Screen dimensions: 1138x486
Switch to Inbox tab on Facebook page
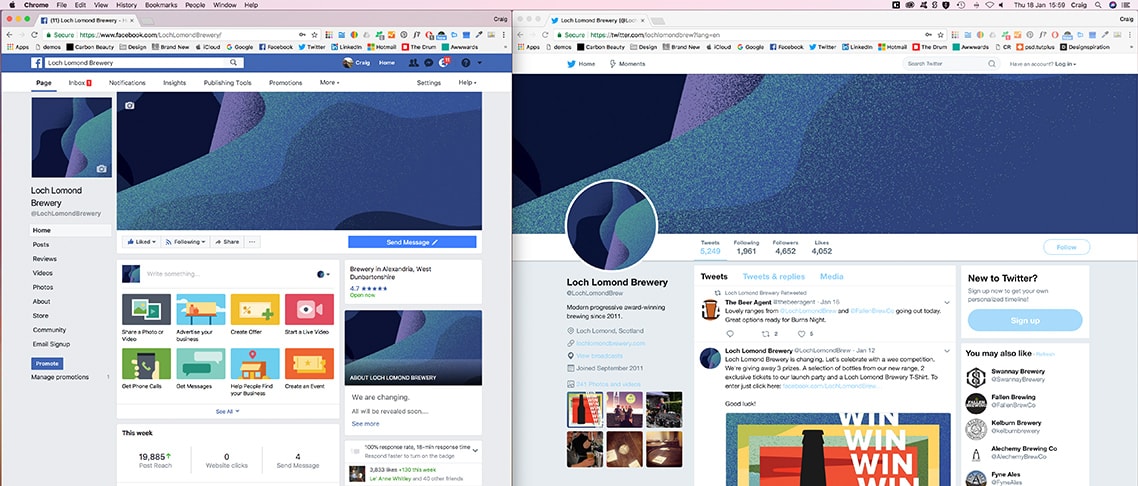coord(80,83)
